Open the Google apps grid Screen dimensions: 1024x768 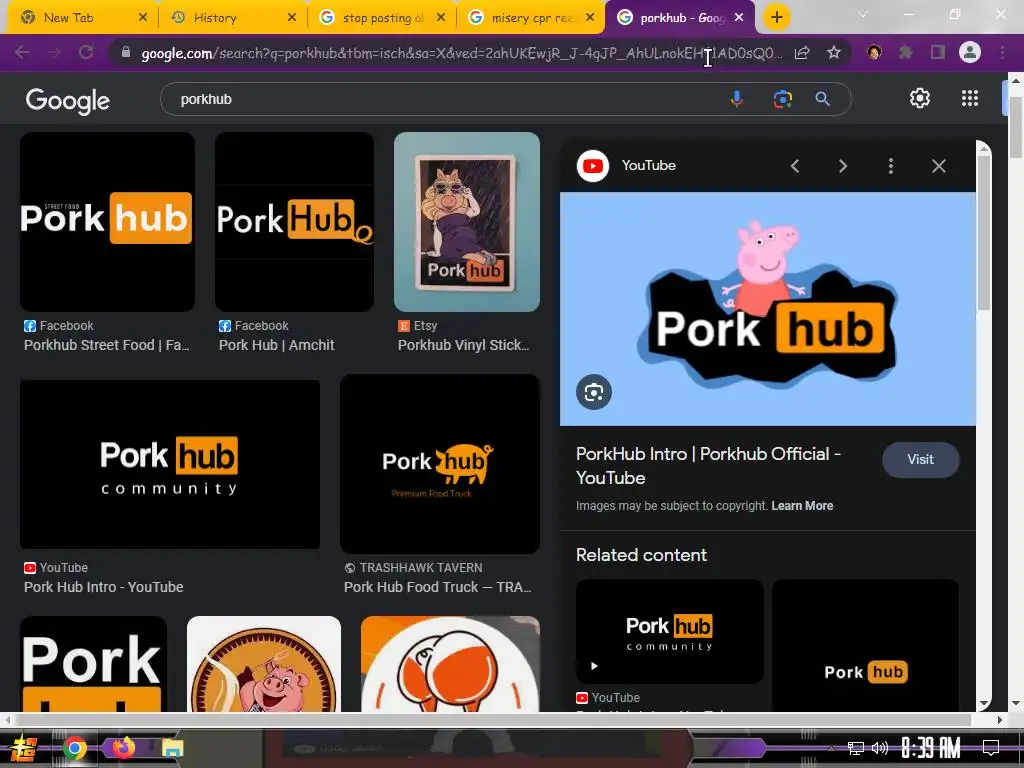tap(970, 99)
